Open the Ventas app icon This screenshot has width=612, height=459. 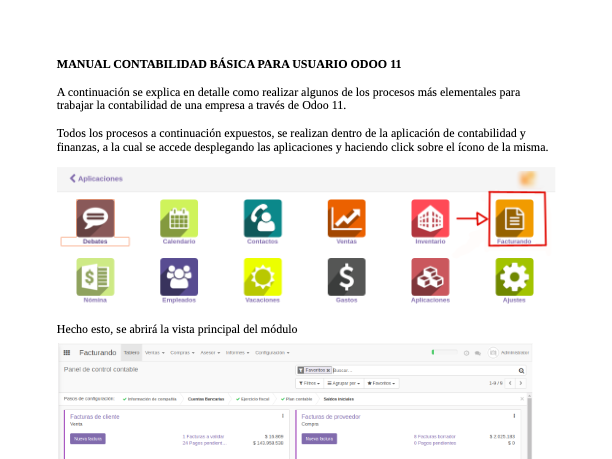click(347, 217)
